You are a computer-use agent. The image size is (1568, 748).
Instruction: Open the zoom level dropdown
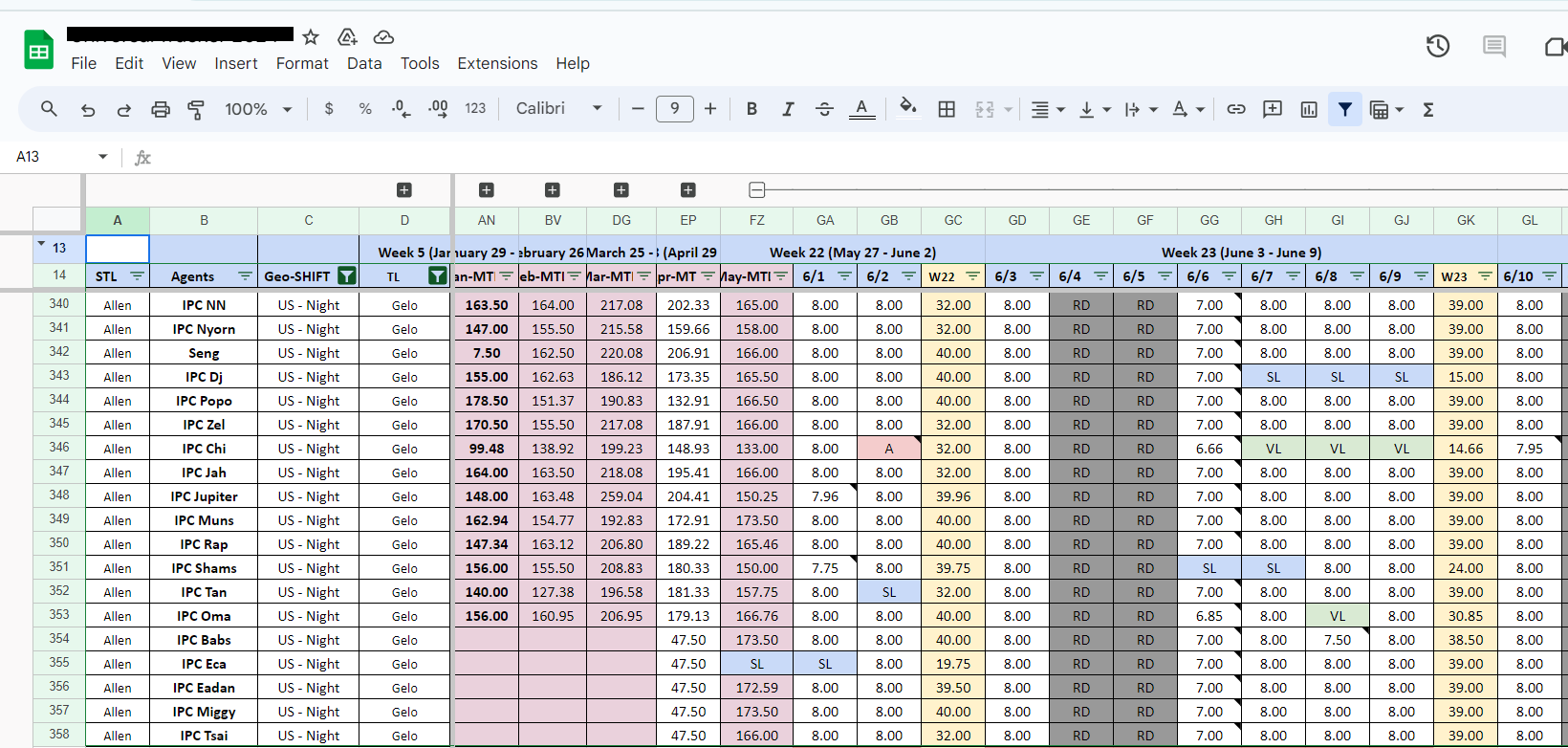[x=258, y=109]
